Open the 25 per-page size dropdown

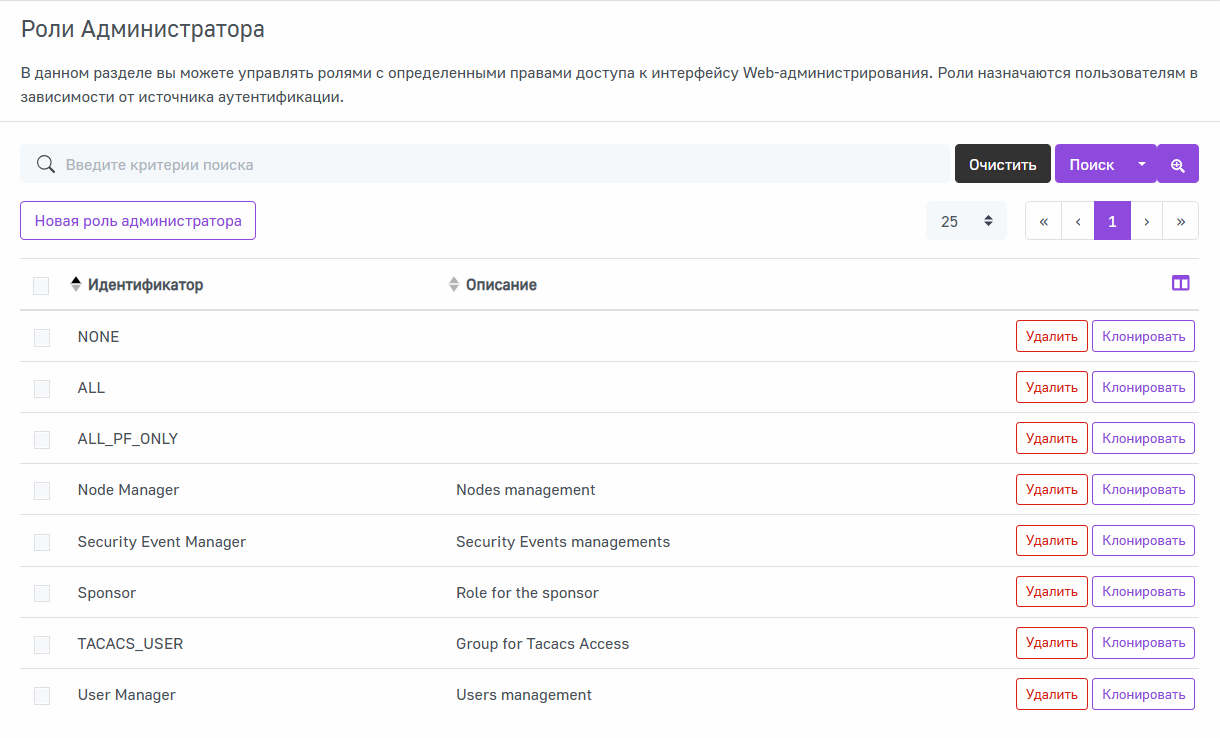tap(965, 221)
